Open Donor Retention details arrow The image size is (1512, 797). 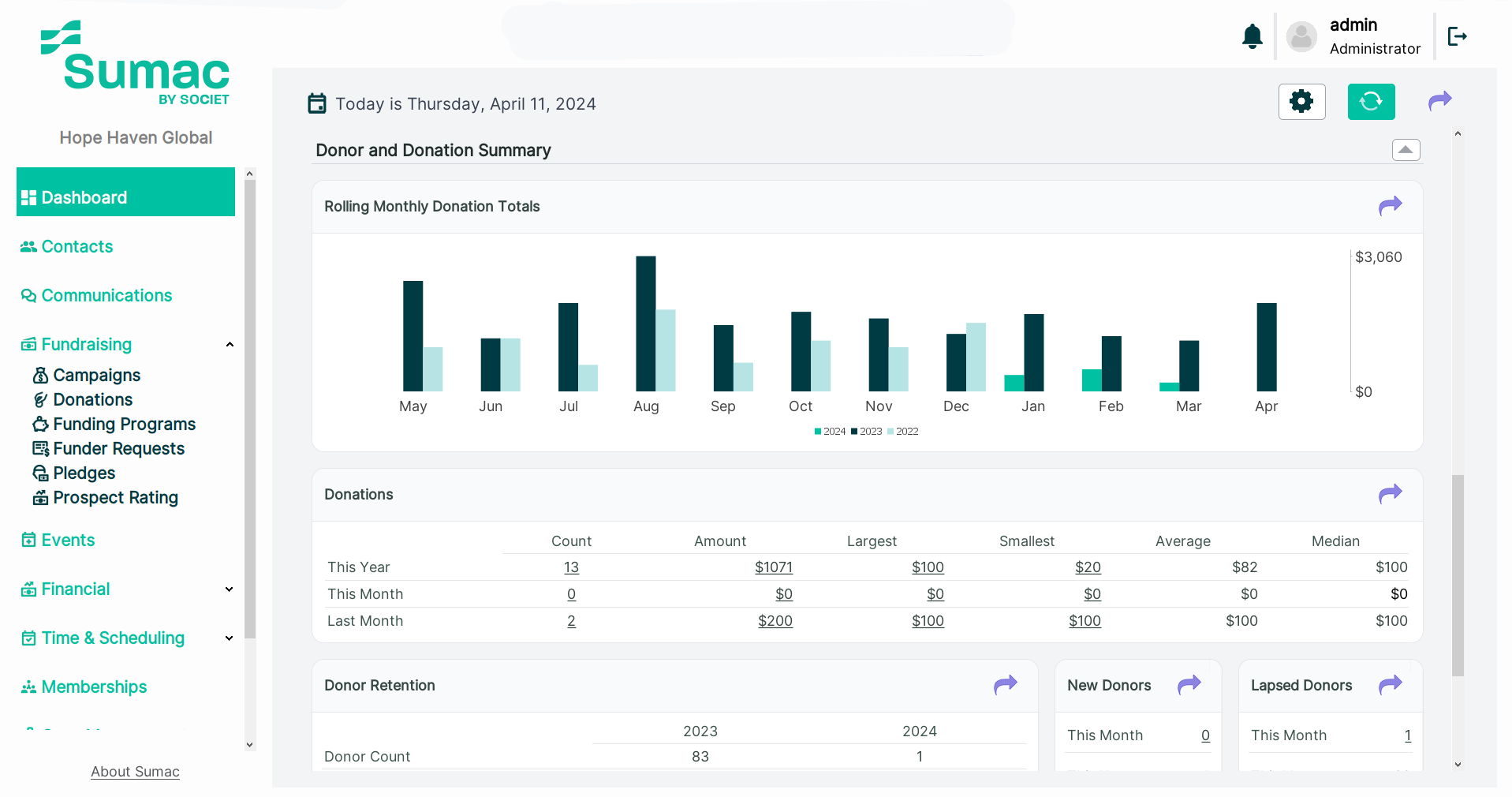tap(1005, 685)
